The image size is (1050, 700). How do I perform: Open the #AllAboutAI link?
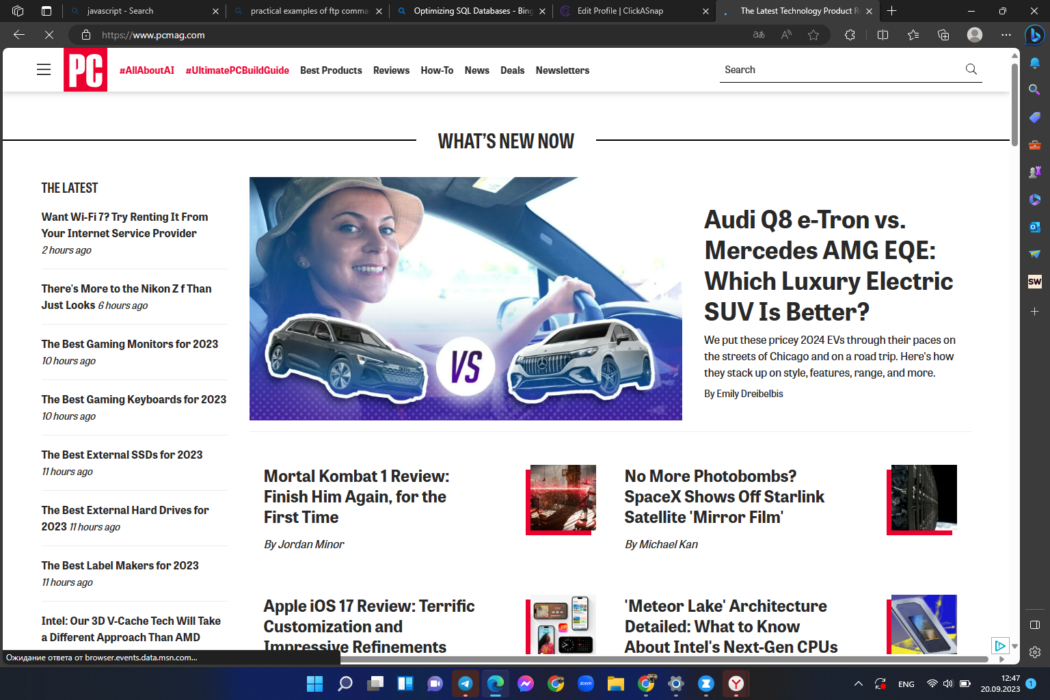[x=147, y=70]
